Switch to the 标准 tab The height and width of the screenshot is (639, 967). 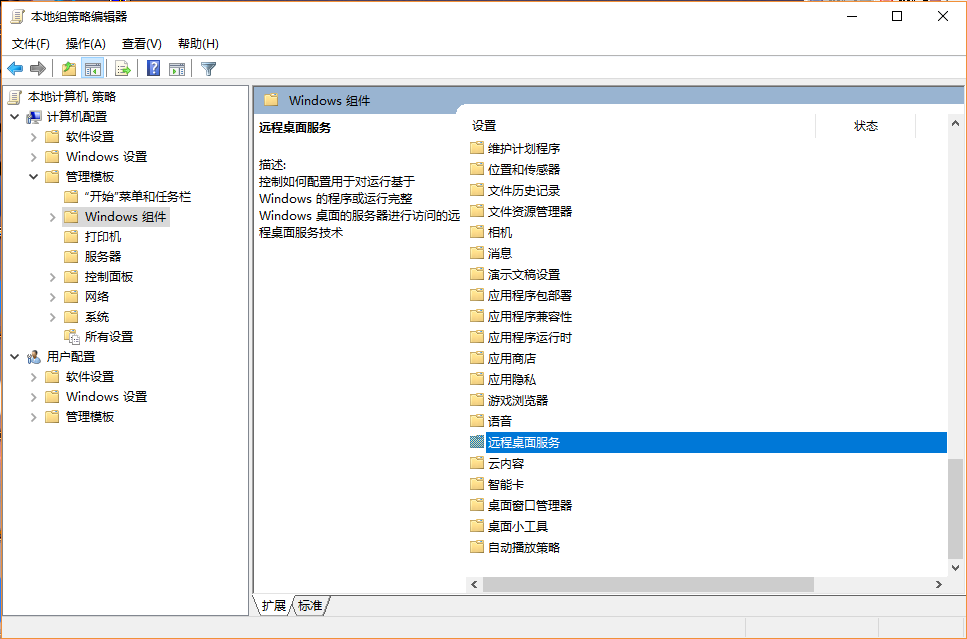310,606
